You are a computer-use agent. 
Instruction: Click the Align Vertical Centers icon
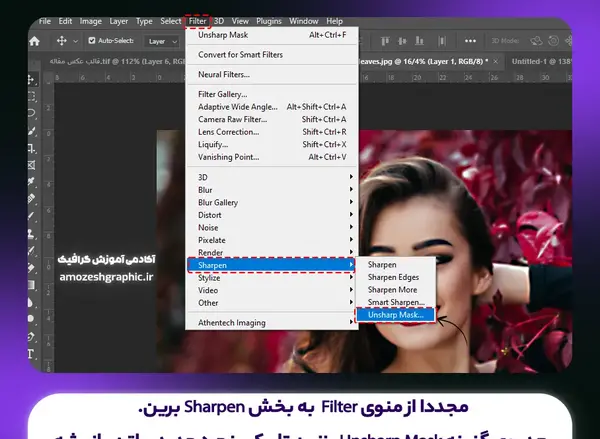[402, 41]
